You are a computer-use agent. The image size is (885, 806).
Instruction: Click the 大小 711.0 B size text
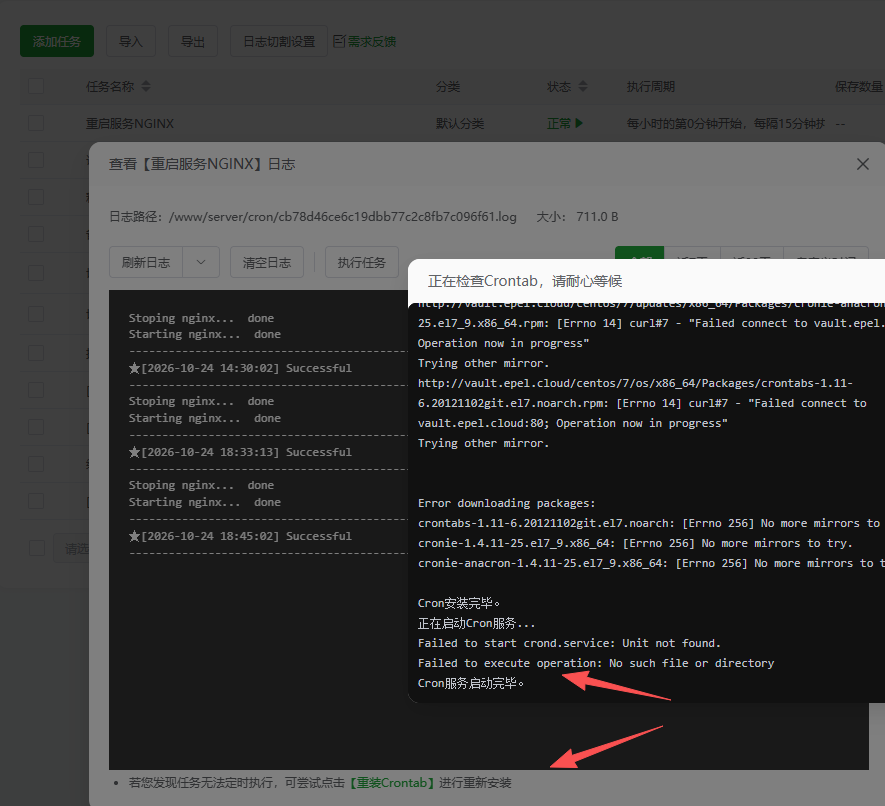pos(577,217)
